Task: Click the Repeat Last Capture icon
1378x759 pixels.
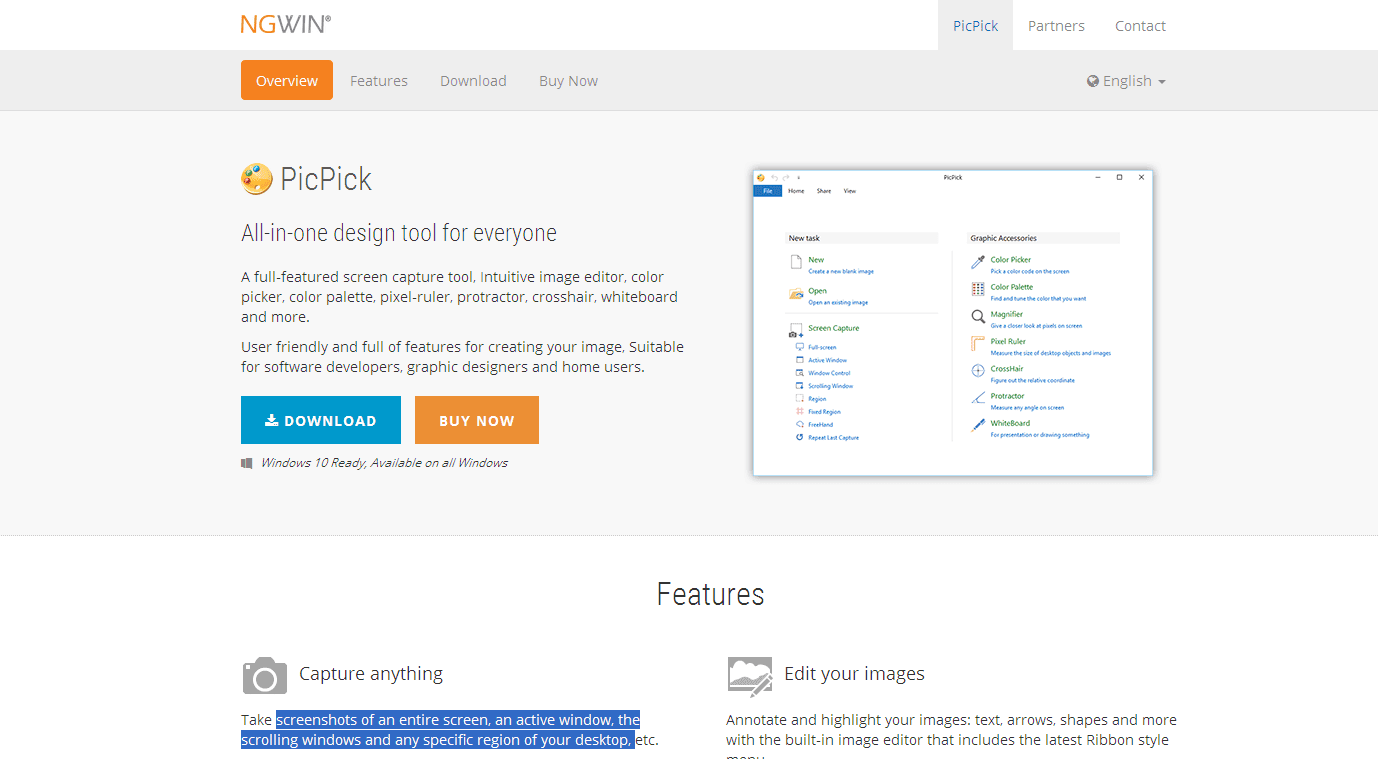Action: click(x=799, y=437)
